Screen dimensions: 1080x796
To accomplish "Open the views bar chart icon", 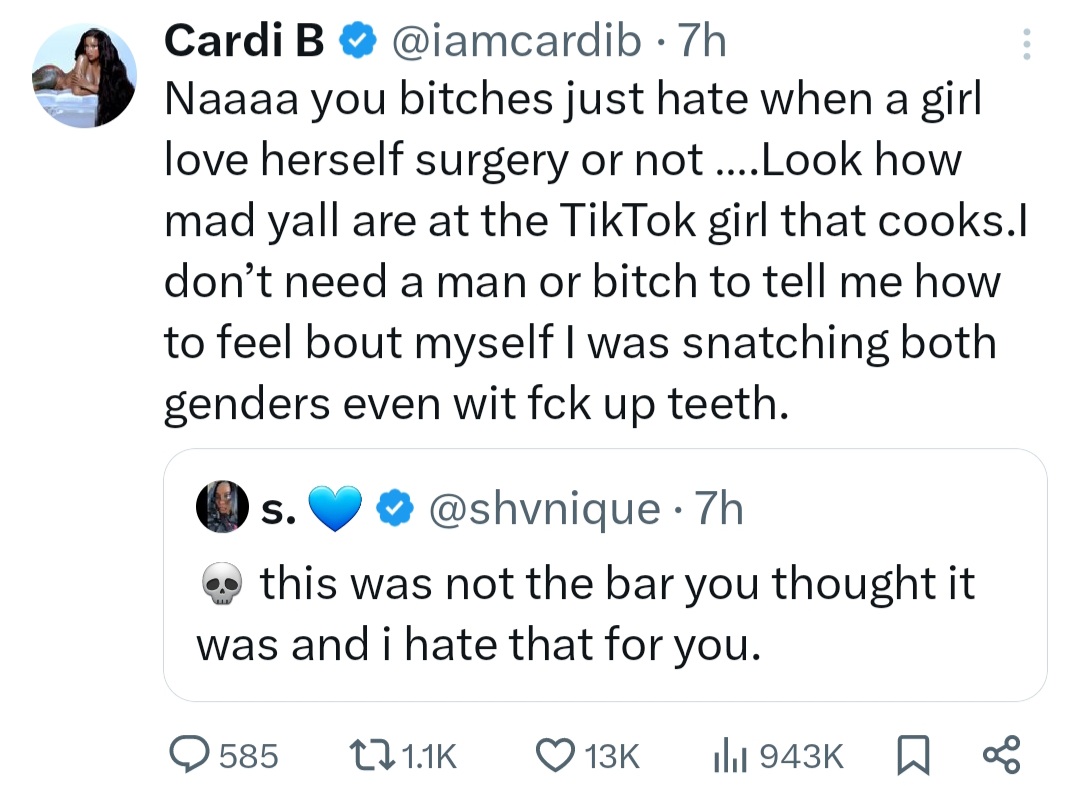I will (730, 755).
